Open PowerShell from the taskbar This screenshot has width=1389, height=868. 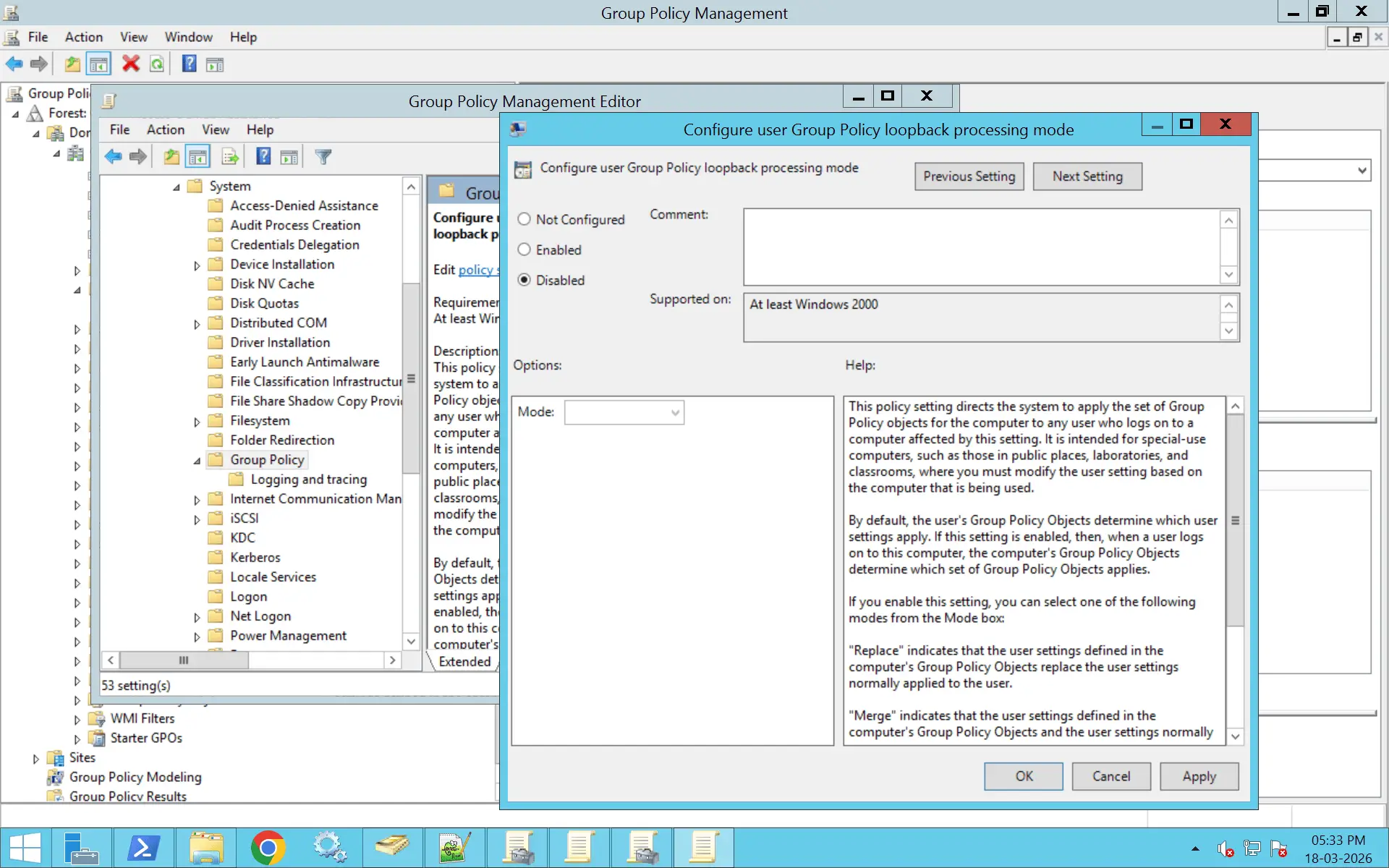pos(144,847)
